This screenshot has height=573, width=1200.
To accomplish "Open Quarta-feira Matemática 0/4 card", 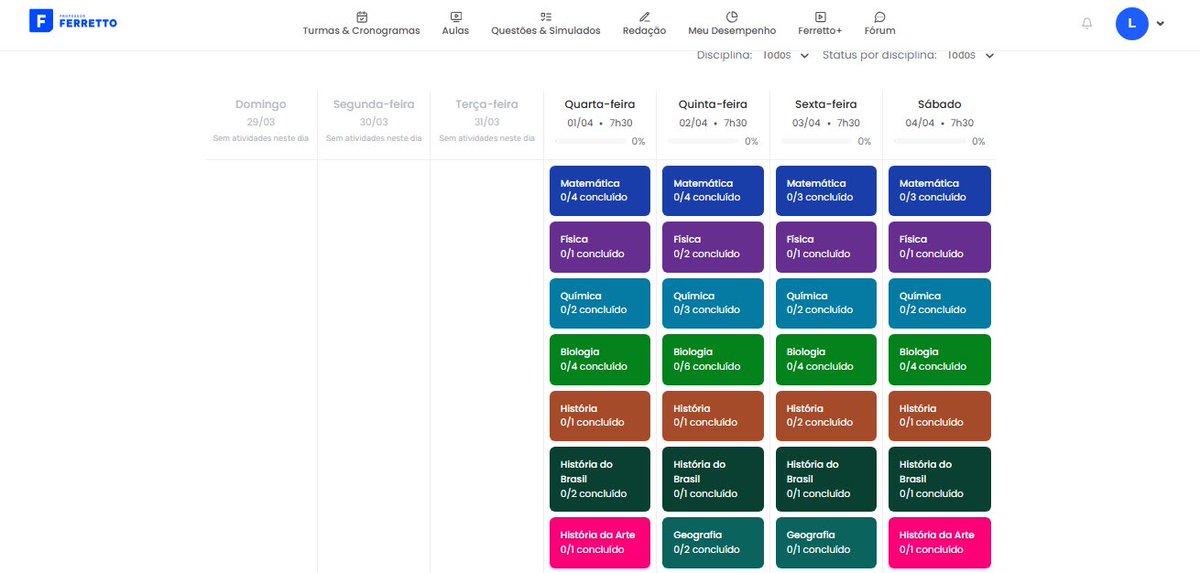I will (600, 191).
